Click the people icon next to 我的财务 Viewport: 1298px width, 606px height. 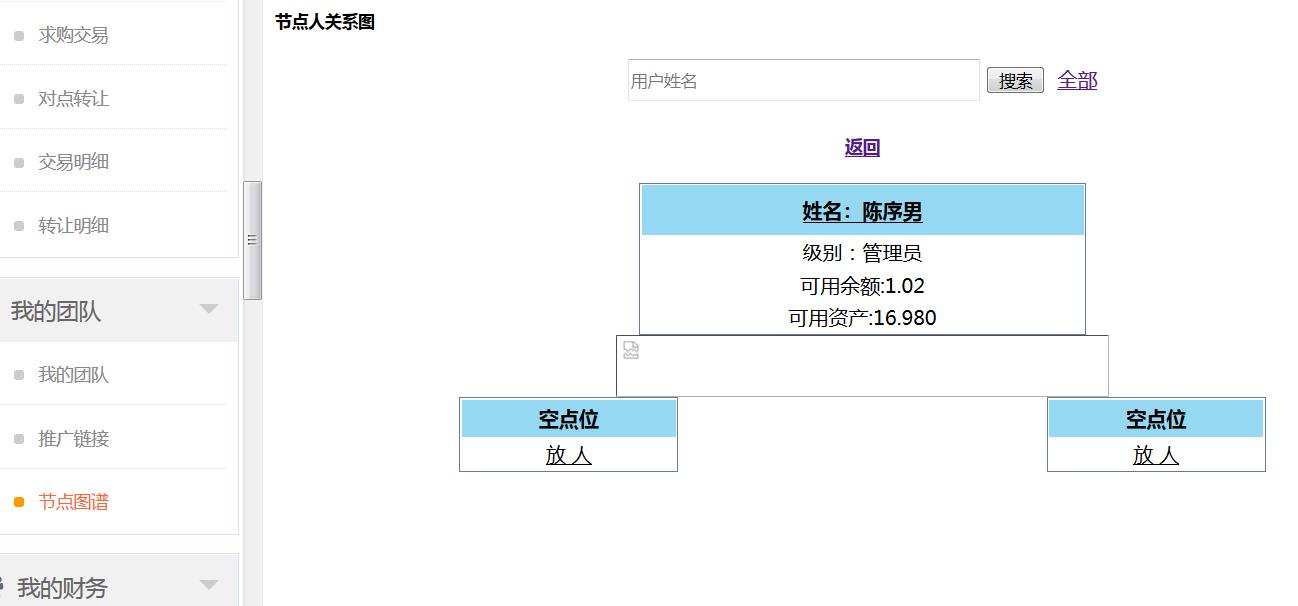coord(3,584)
